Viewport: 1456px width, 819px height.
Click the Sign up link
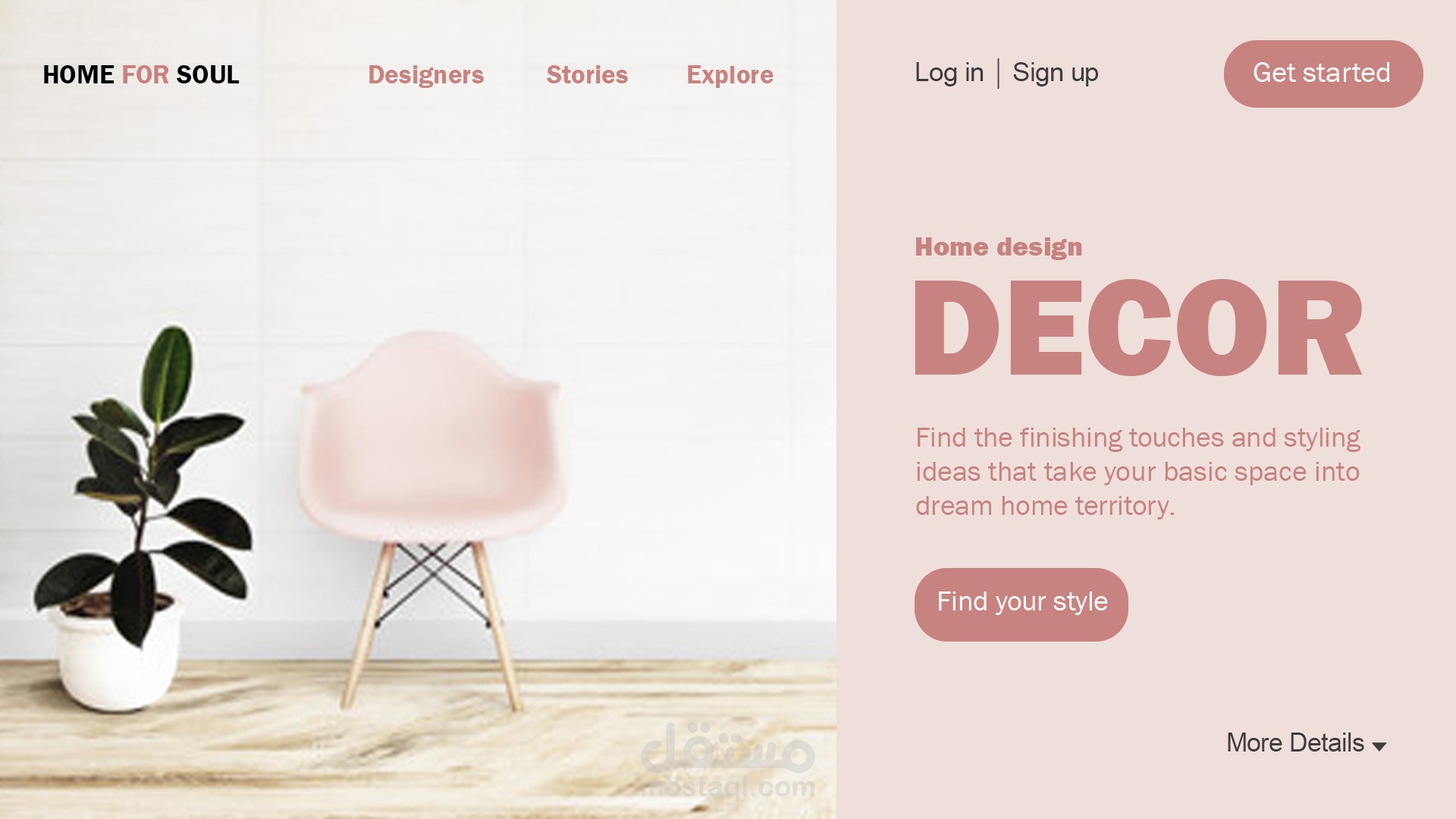(x=1055, y=74)
